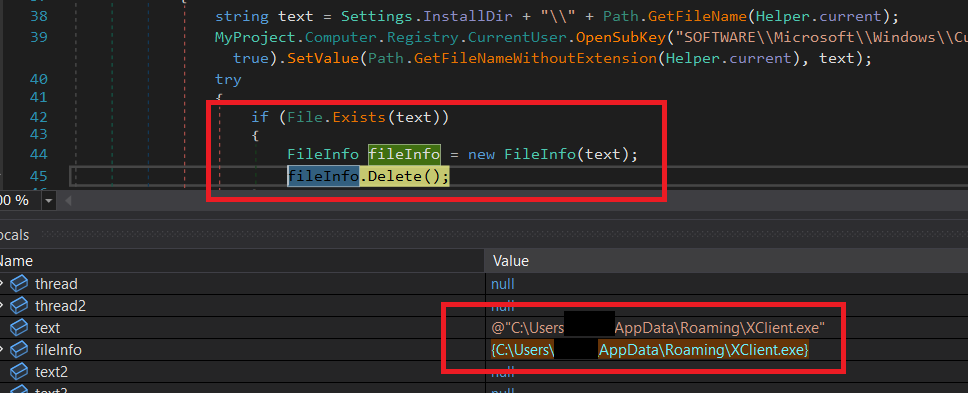The width and height of the screenshot is (968, 393).
Task: Select the fileInfo variable name in Locals
Action: (58, 350)
